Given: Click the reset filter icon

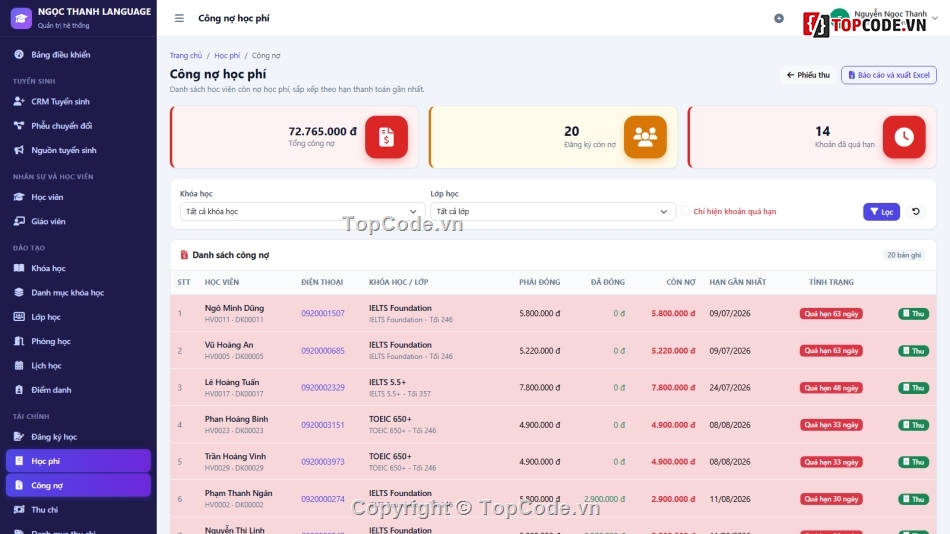Looking at the screenshot, I should [916, 212].
